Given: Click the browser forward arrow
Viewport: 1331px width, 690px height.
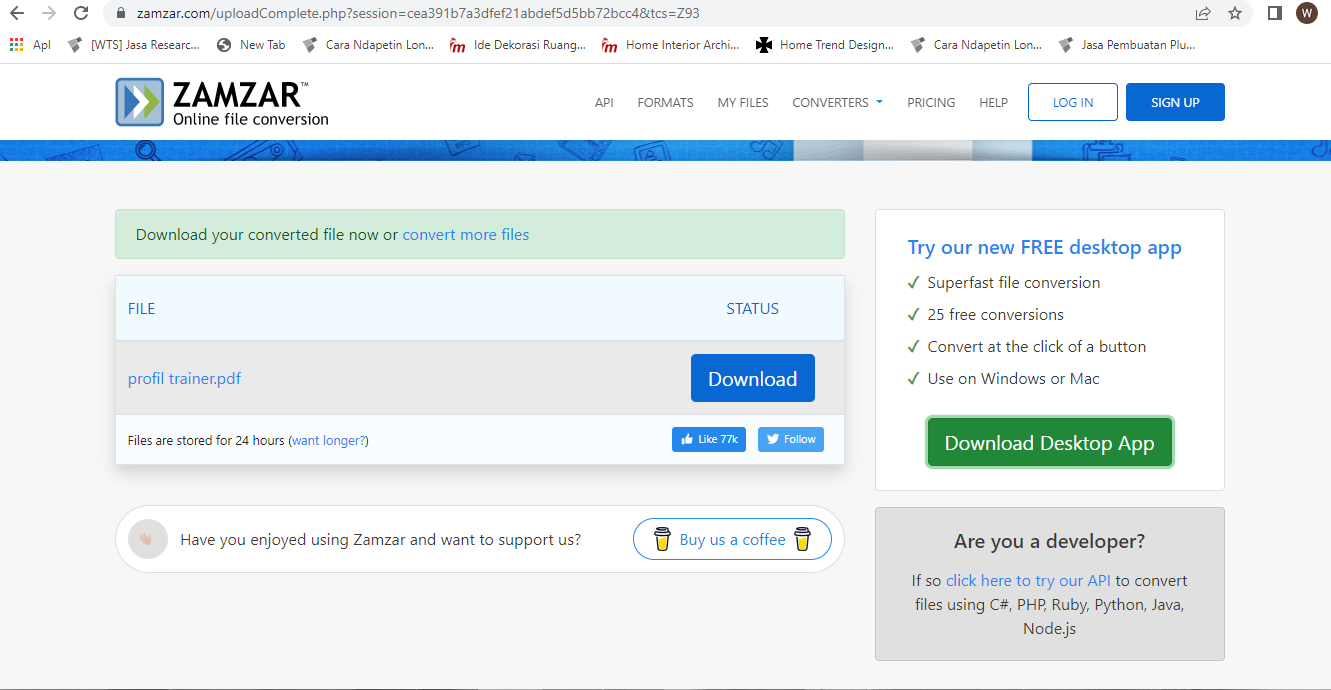Looking at the screenshot, I should tap(49, 13).
